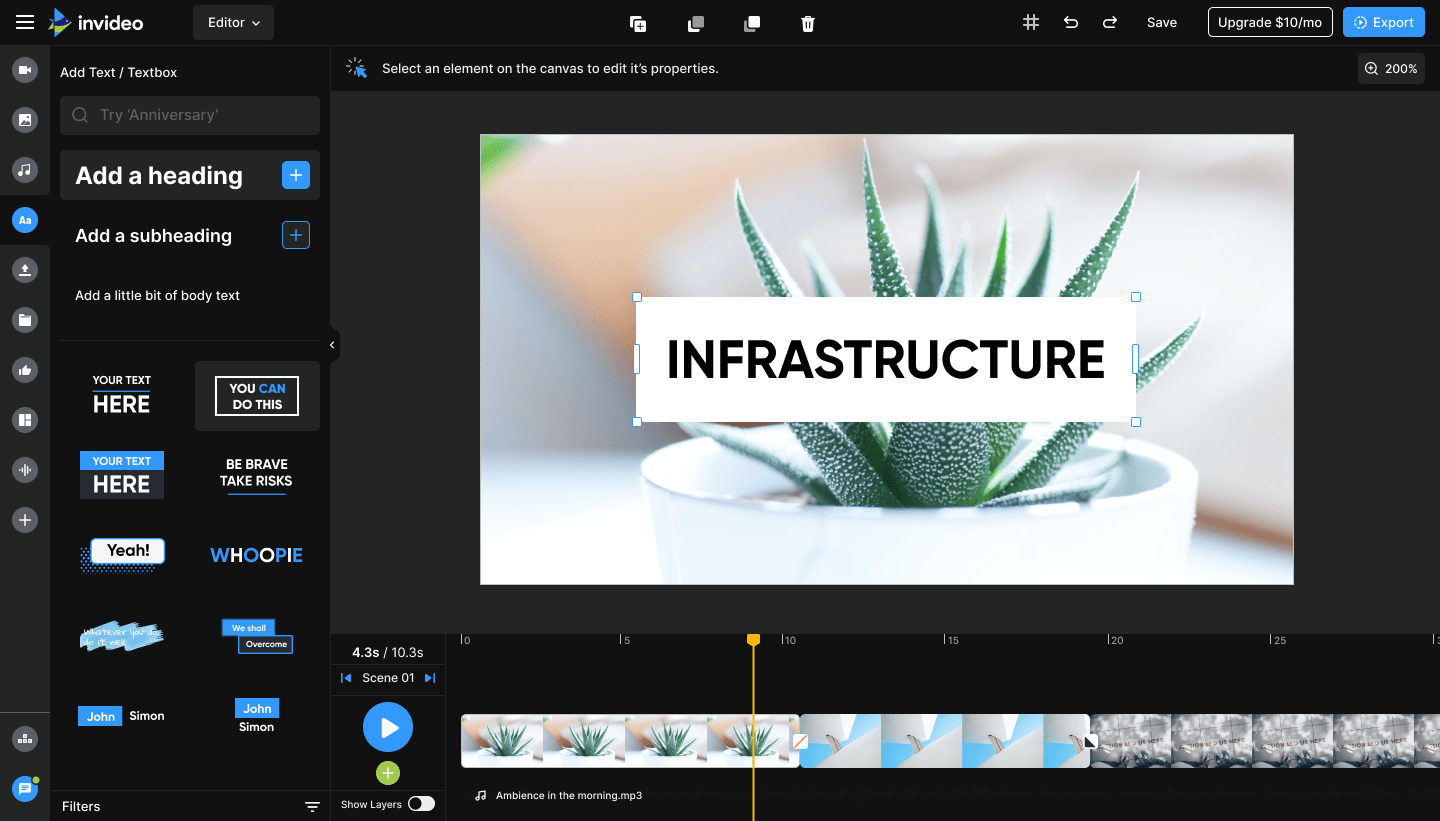Image resolution: width=1440 pixels, height=821 pixels.
Task: Switch to the next scene with the arrow
Action: (x=430, y=678)
